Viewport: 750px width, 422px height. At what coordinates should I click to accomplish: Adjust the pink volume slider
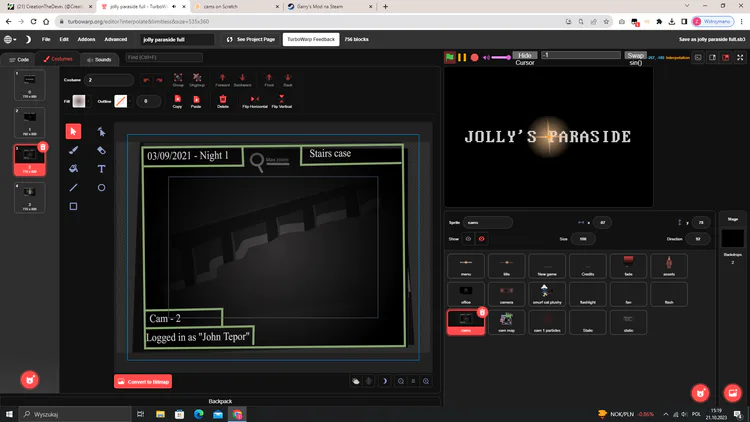pos(501,57)
